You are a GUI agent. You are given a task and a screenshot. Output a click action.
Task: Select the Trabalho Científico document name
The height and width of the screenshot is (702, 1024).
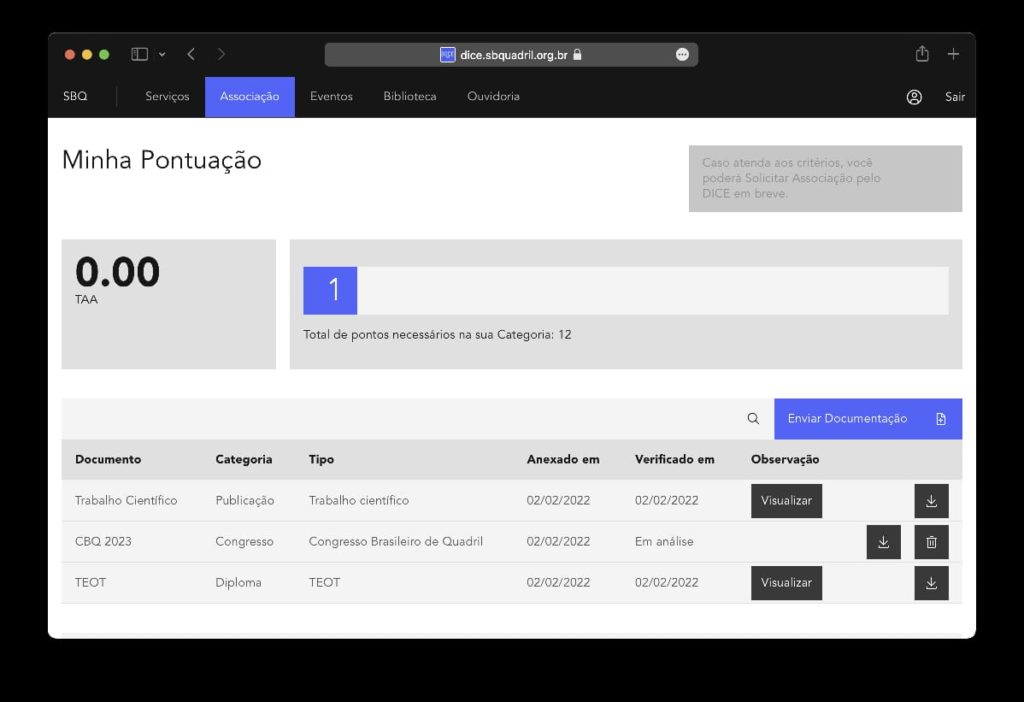coord(126,500)
